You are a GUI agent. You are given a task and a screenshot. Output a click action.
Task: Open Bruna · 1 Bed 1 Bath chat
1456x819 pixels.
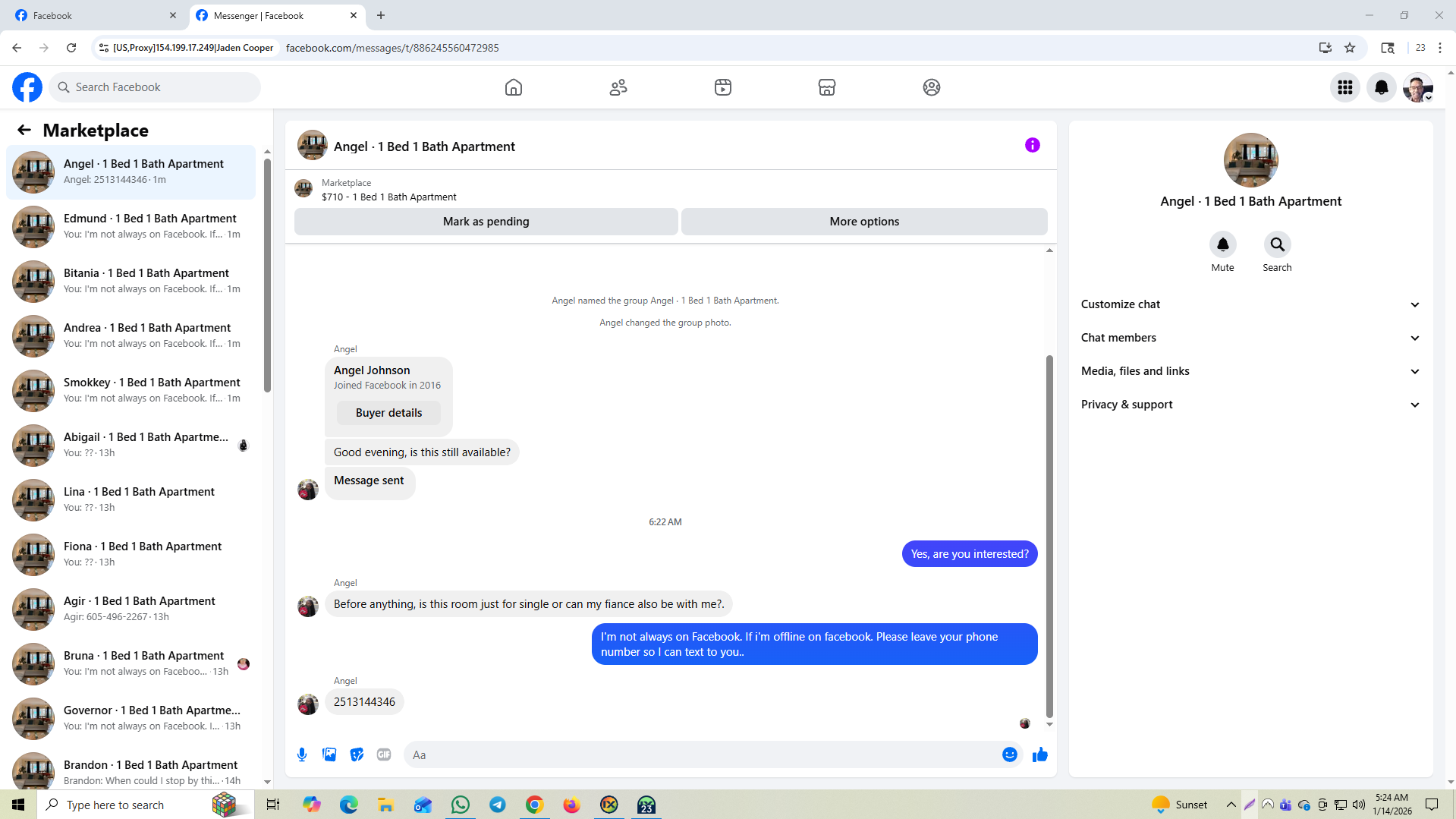(x=131, y=664)
